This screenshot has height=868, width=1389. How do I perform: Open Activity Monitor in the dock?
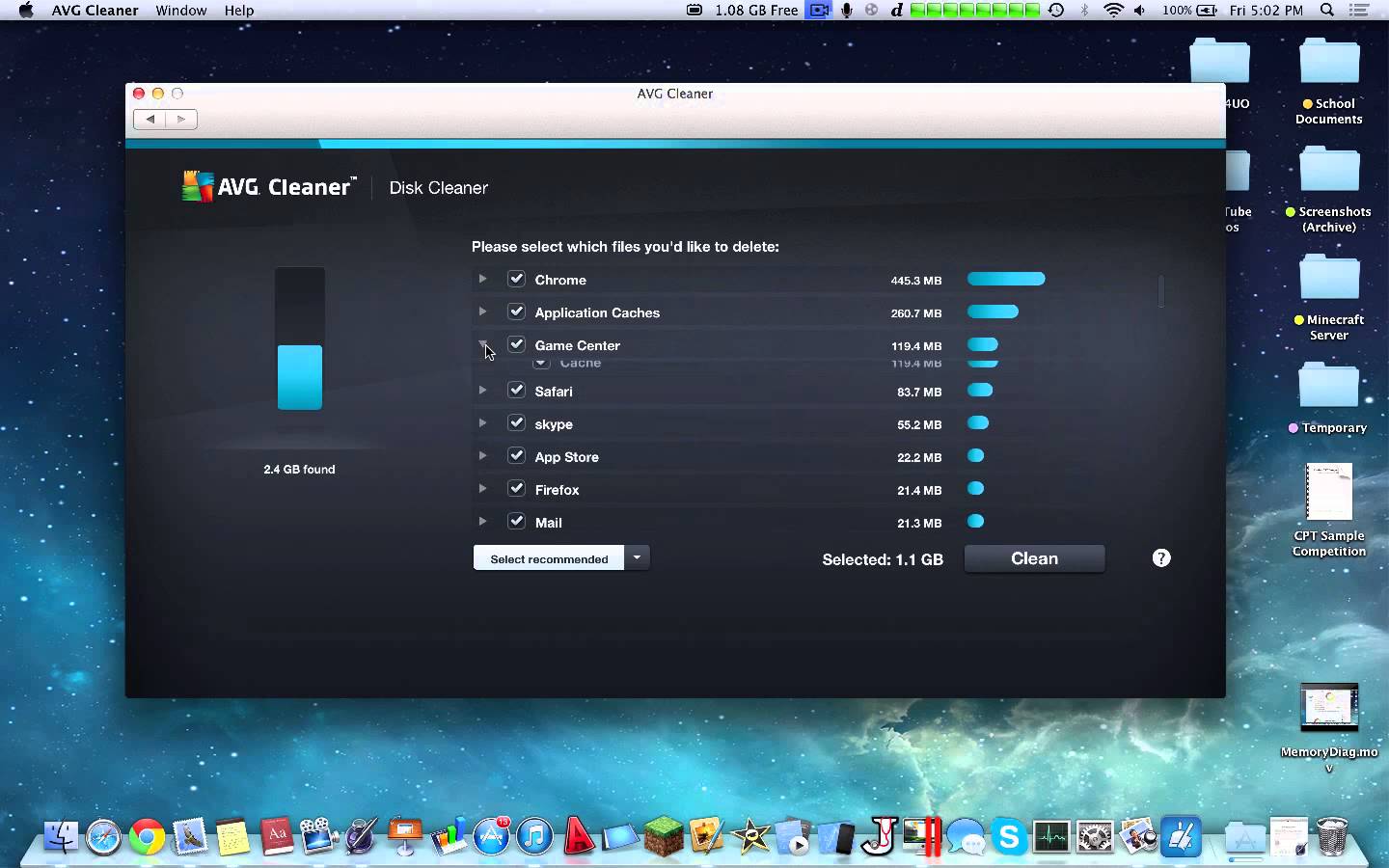[1051, 836]
